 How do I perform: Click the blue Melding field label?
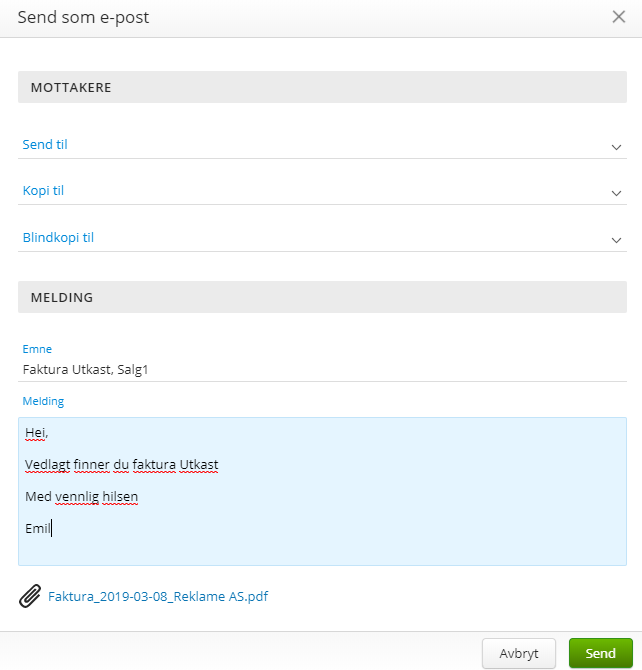43,401
